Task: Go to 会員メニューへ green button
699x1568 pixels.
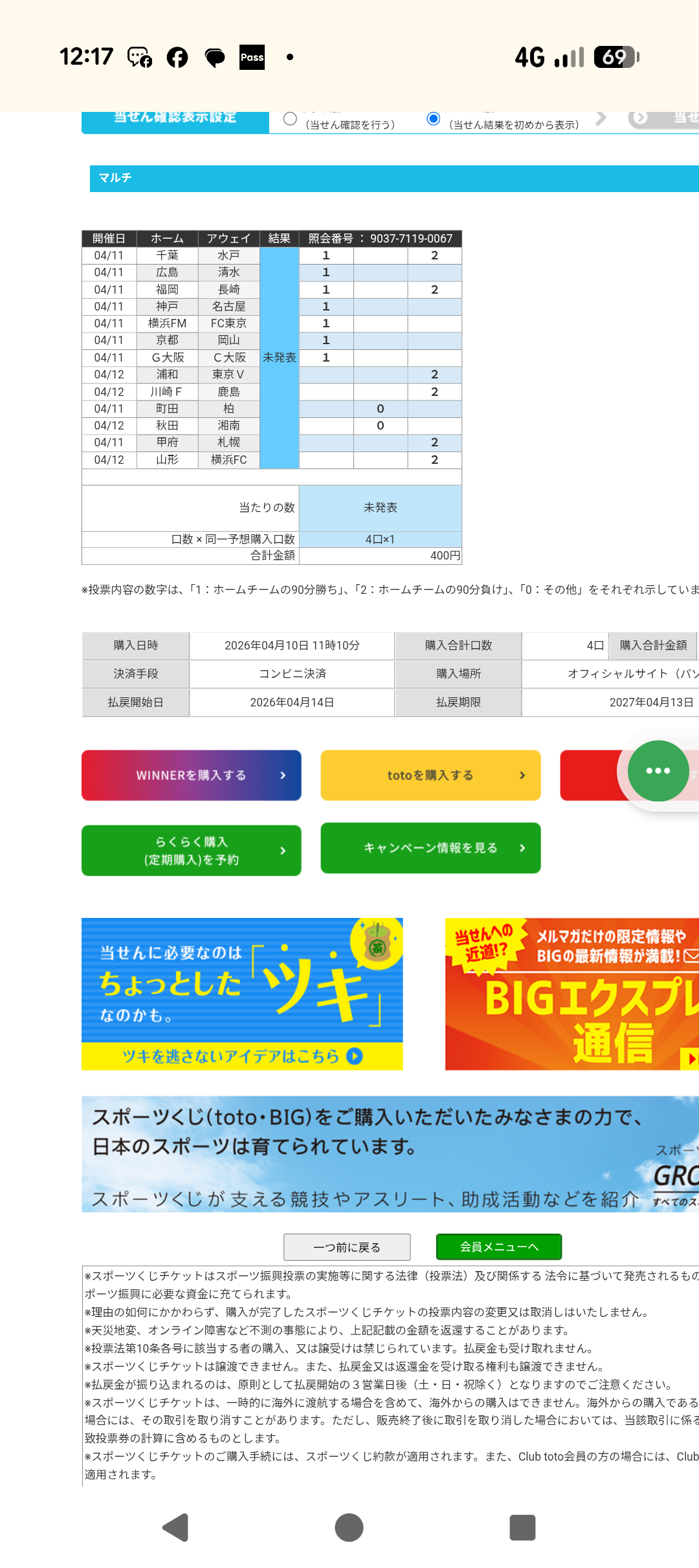Action: (498, 1247)
